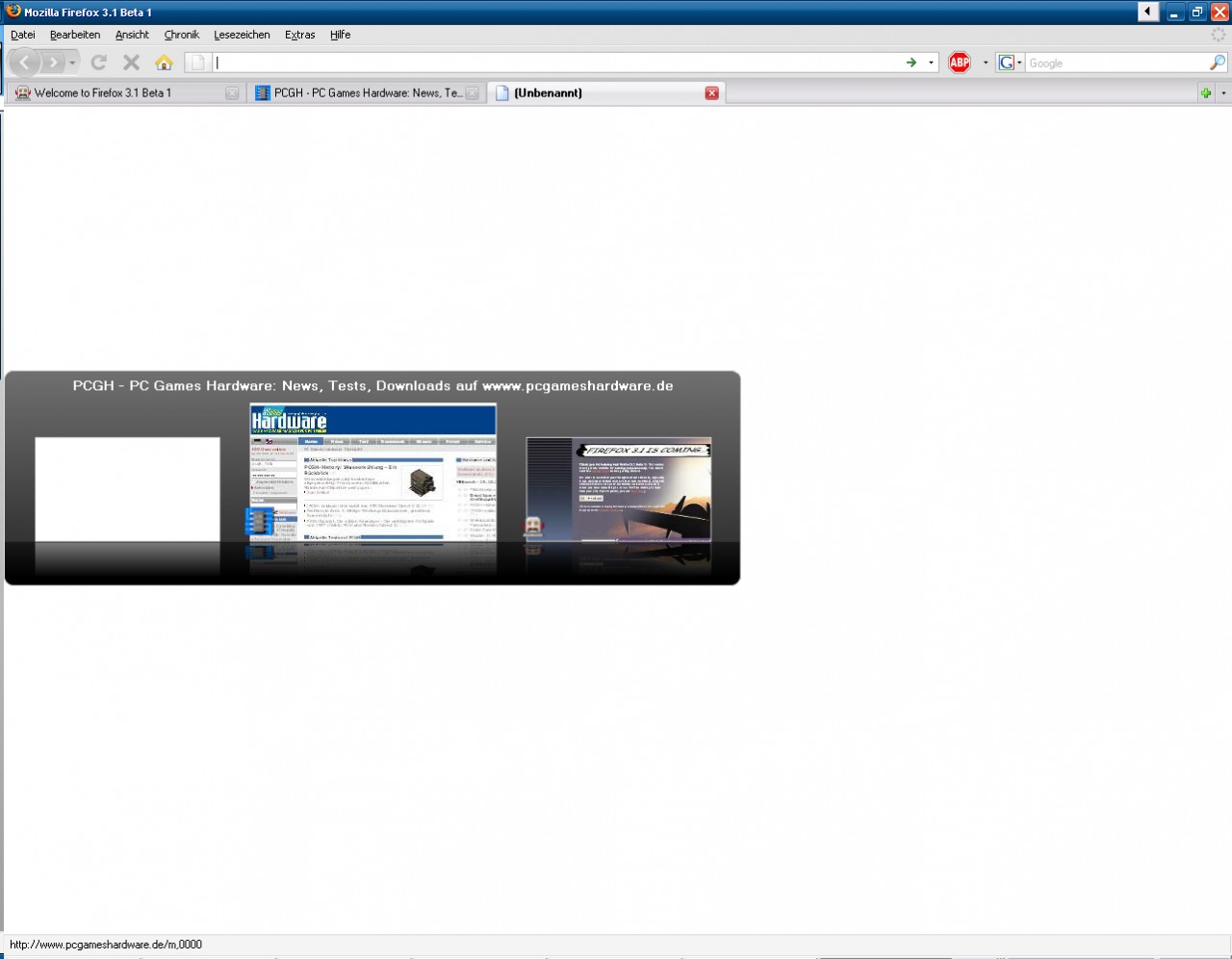Focus the Google search field

click(1116, 63)
